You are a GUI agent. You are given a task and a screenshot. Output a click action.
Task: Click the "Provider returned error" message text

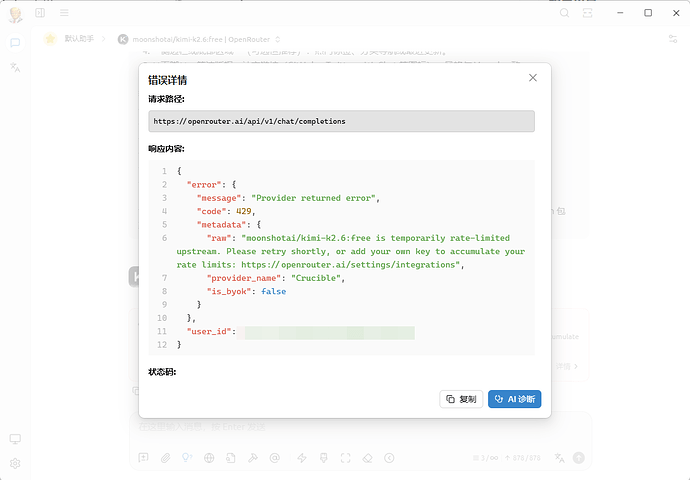pos(313,198)
